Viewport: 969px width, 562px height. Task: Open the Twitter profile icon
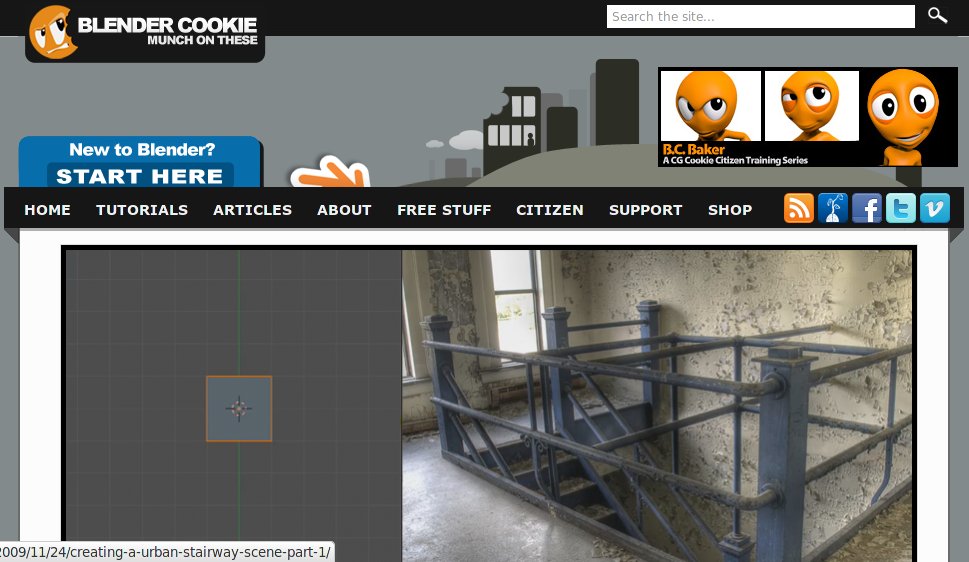point(900,208)
